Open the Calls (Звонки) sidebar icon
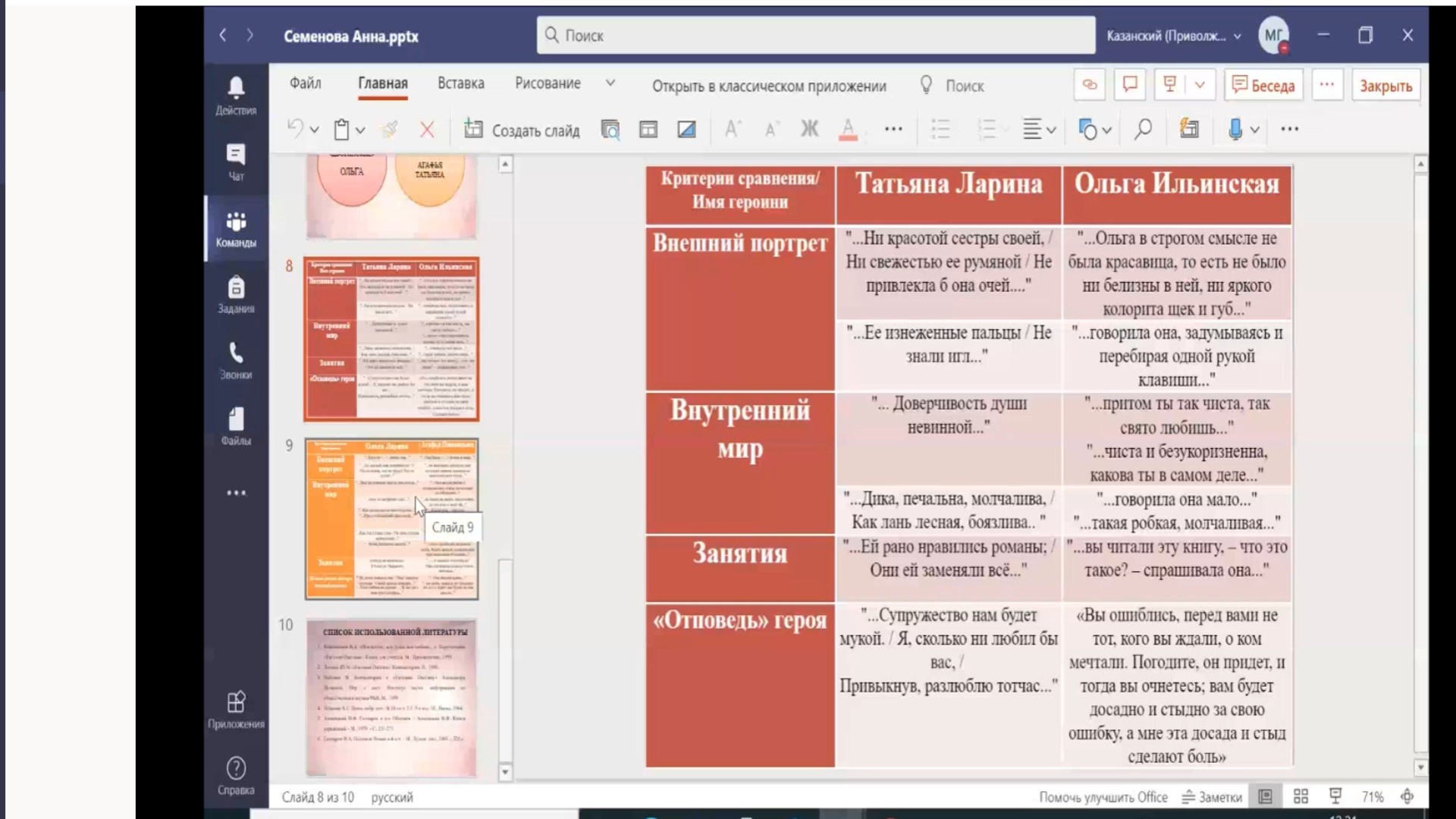1456x819 pixels. pyautogui.click(x=236, y=360)
